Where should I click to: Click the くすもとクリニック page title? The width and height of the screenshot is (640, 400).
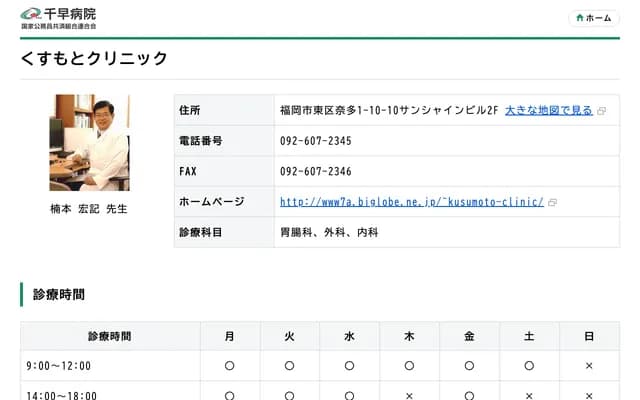coord(94,59)
